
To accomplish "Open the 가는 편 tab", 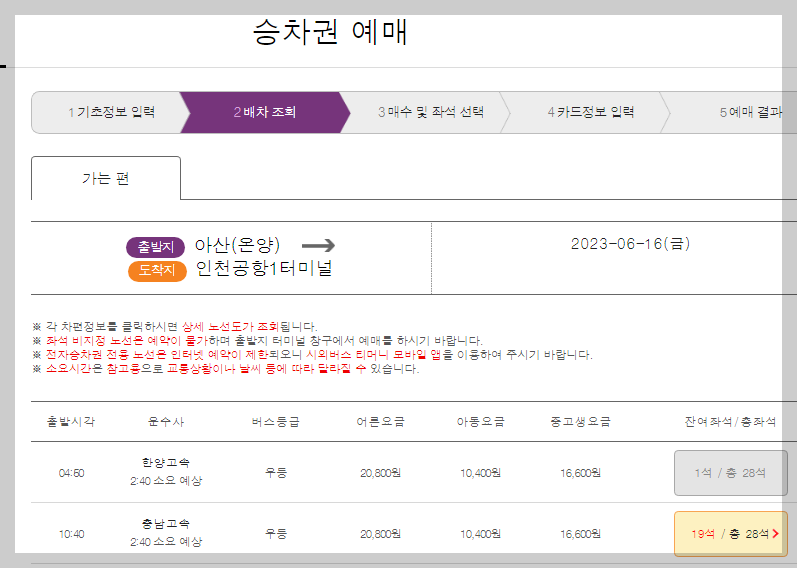I will coord(106,178).
